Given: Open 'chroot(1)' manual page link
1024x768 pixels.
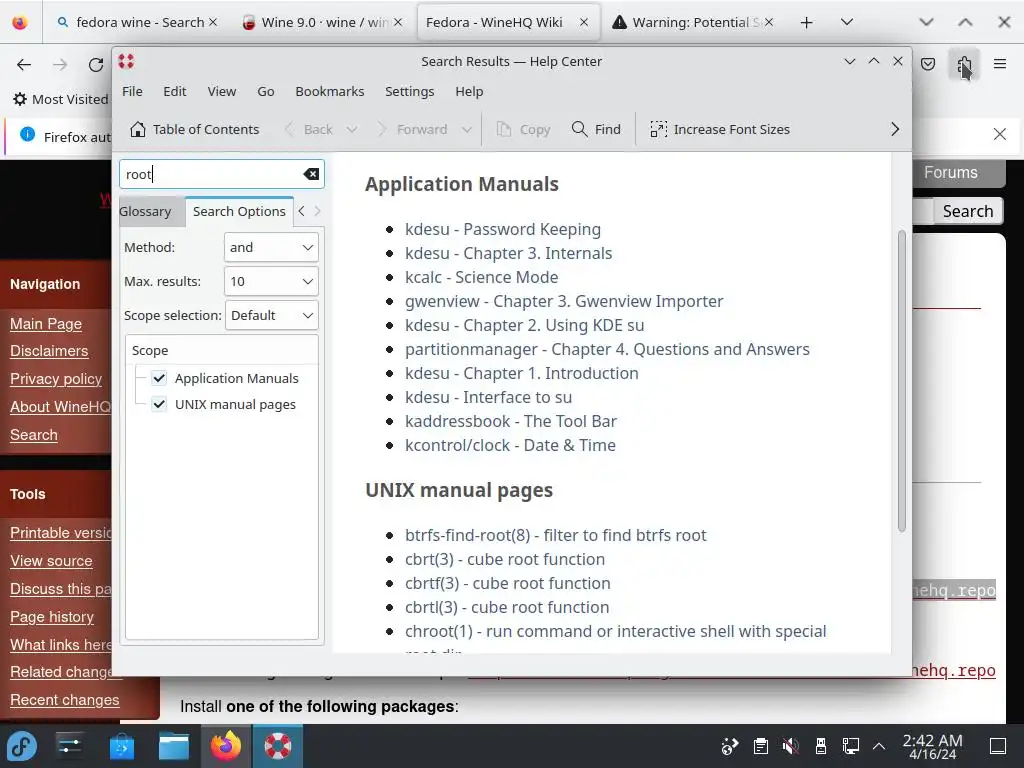Looking at the screenshot, I should pos(615,632).
